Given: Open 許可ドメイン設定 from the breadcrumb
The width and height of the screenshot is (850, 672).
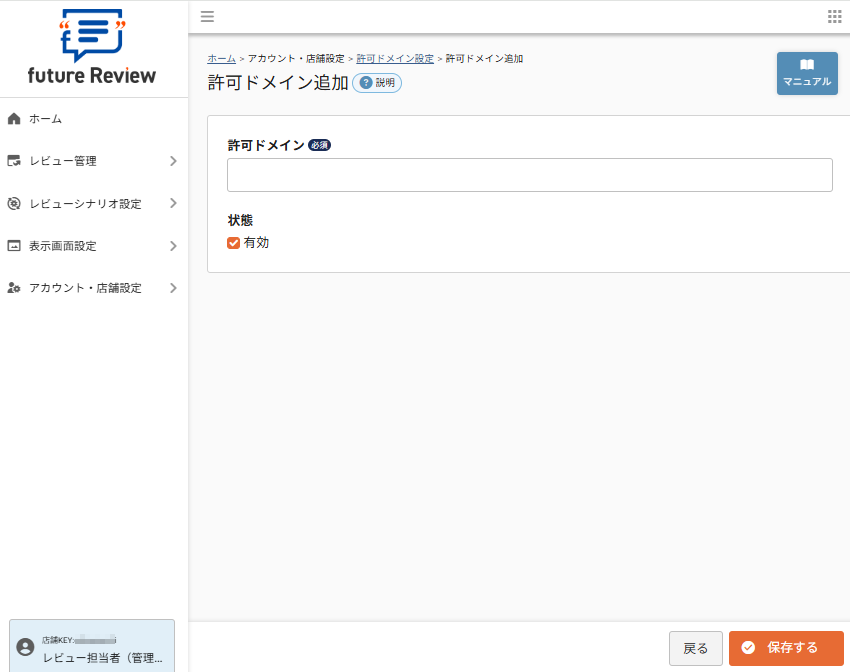Looking at the screenshot, I should [397, 58].
